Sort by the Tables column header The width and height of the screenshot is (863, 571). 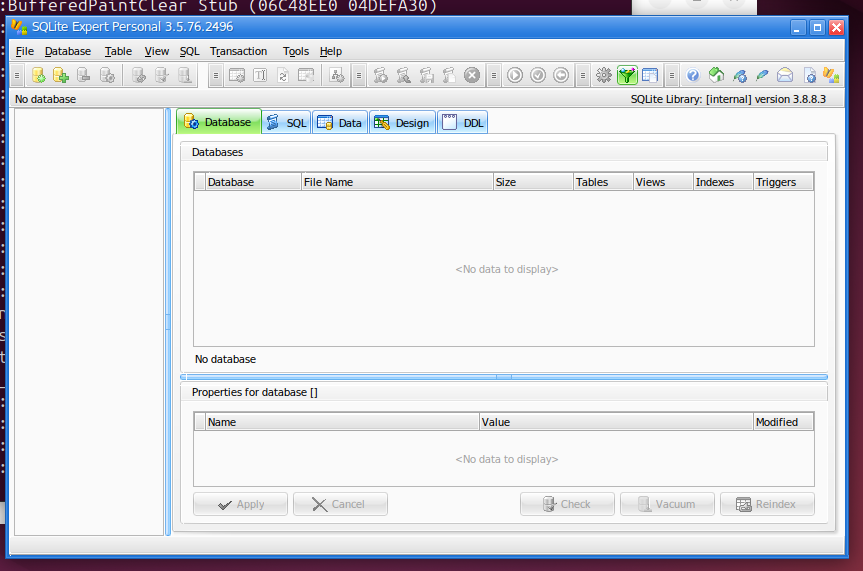point(603,182)
